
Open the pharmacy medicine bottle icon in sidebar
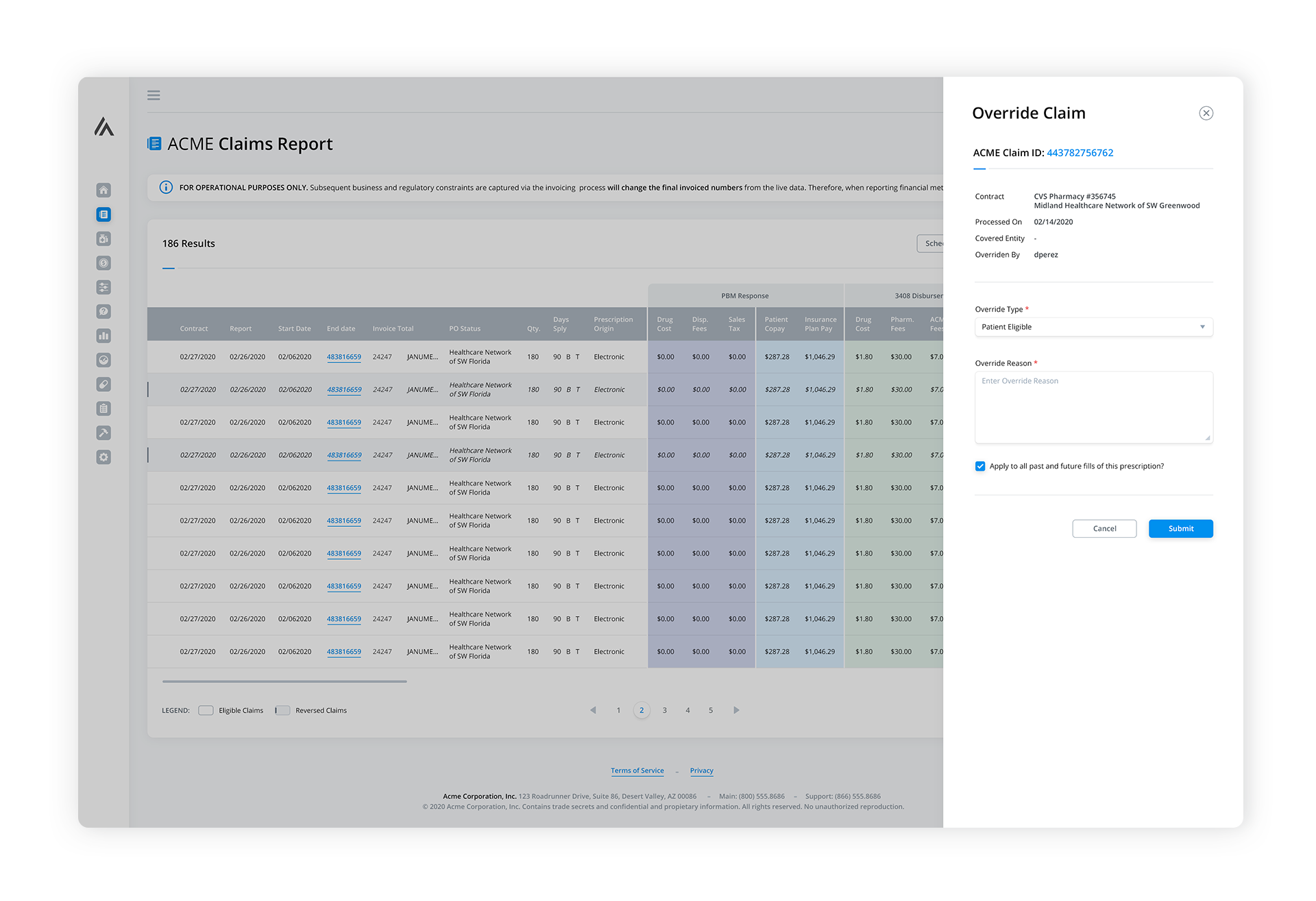[103, 238]
